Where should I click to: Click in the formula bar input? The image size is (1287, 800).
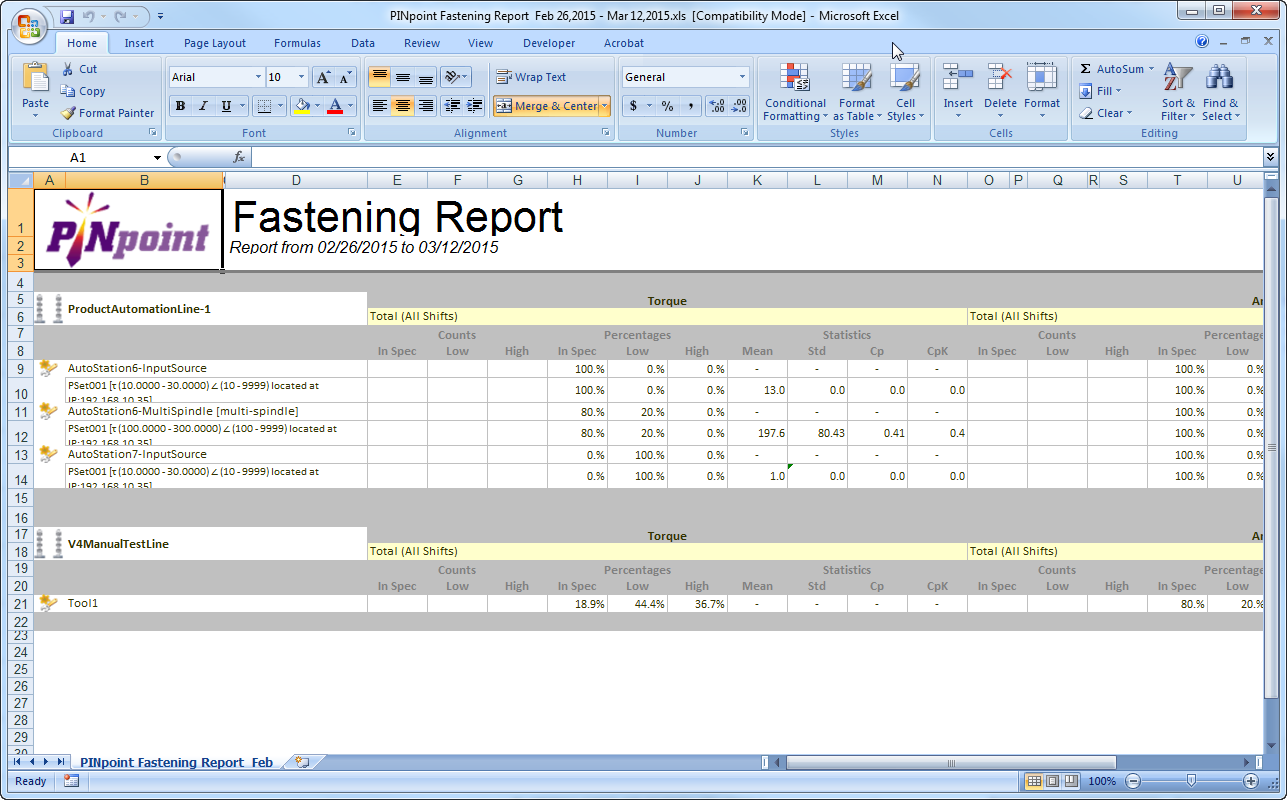click(x=756, y=157)
